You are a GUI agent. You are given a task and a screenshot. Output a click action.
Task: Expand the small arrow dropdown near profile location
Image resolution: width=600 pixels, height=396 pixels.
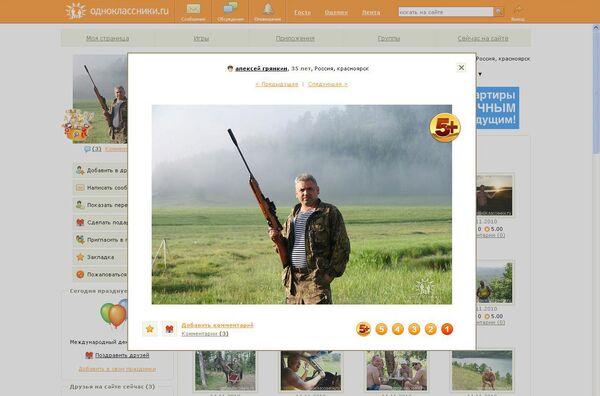480,74
